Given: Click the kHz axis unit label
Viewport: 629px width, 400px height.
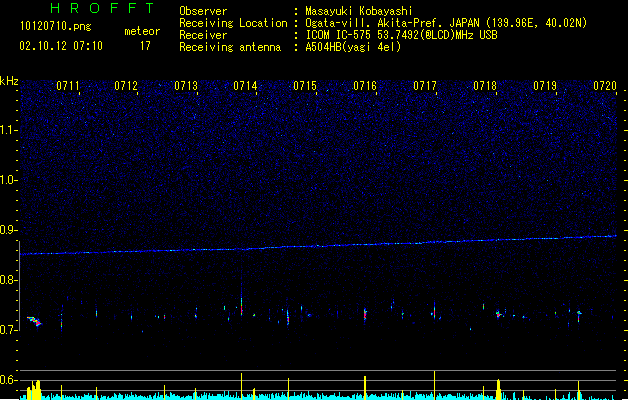Looking at the screenshot, I should (9, 81).
